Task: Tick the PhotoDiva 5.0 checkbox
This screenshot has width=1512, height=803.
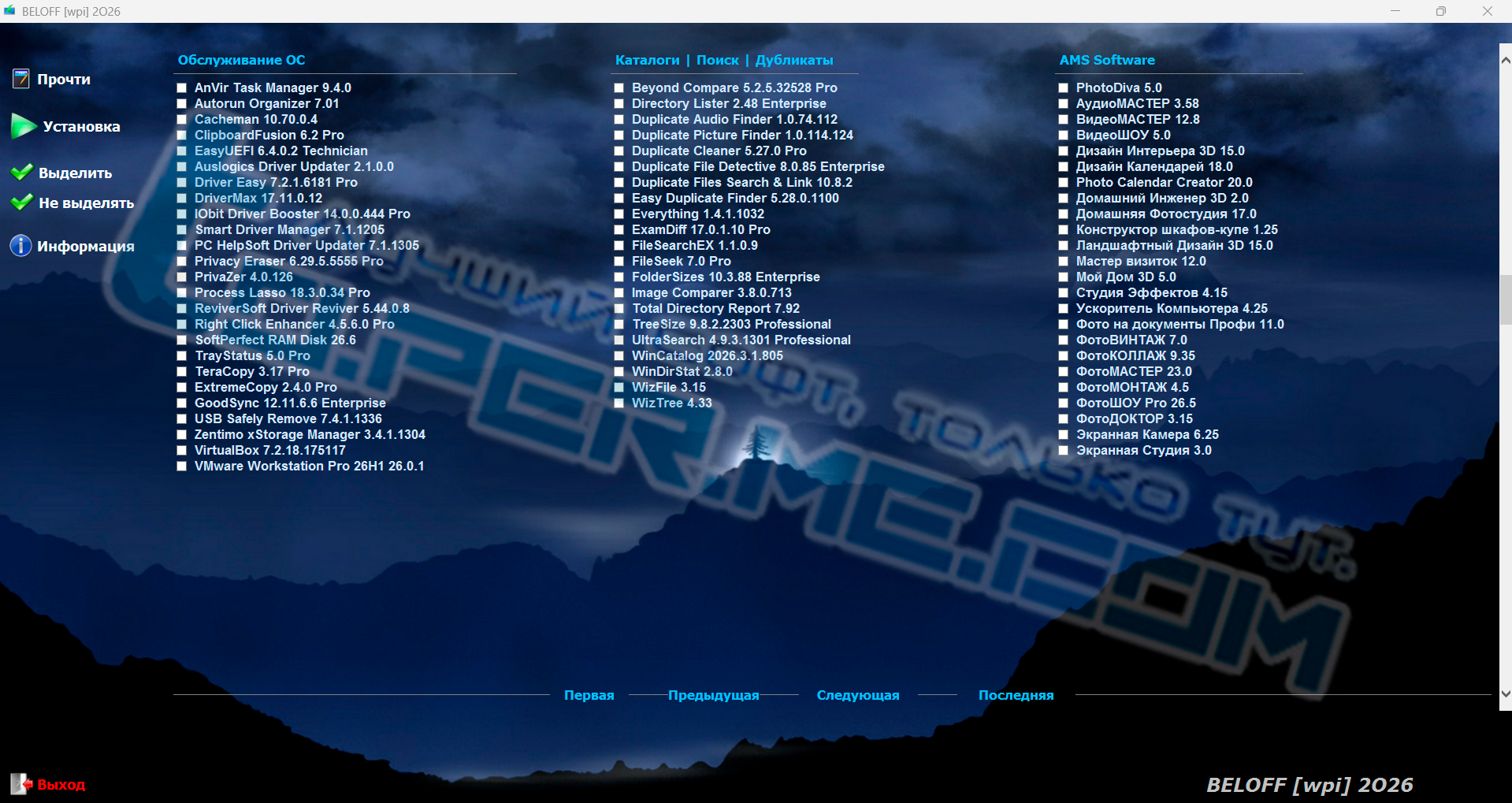Action: coord(1064,88)
